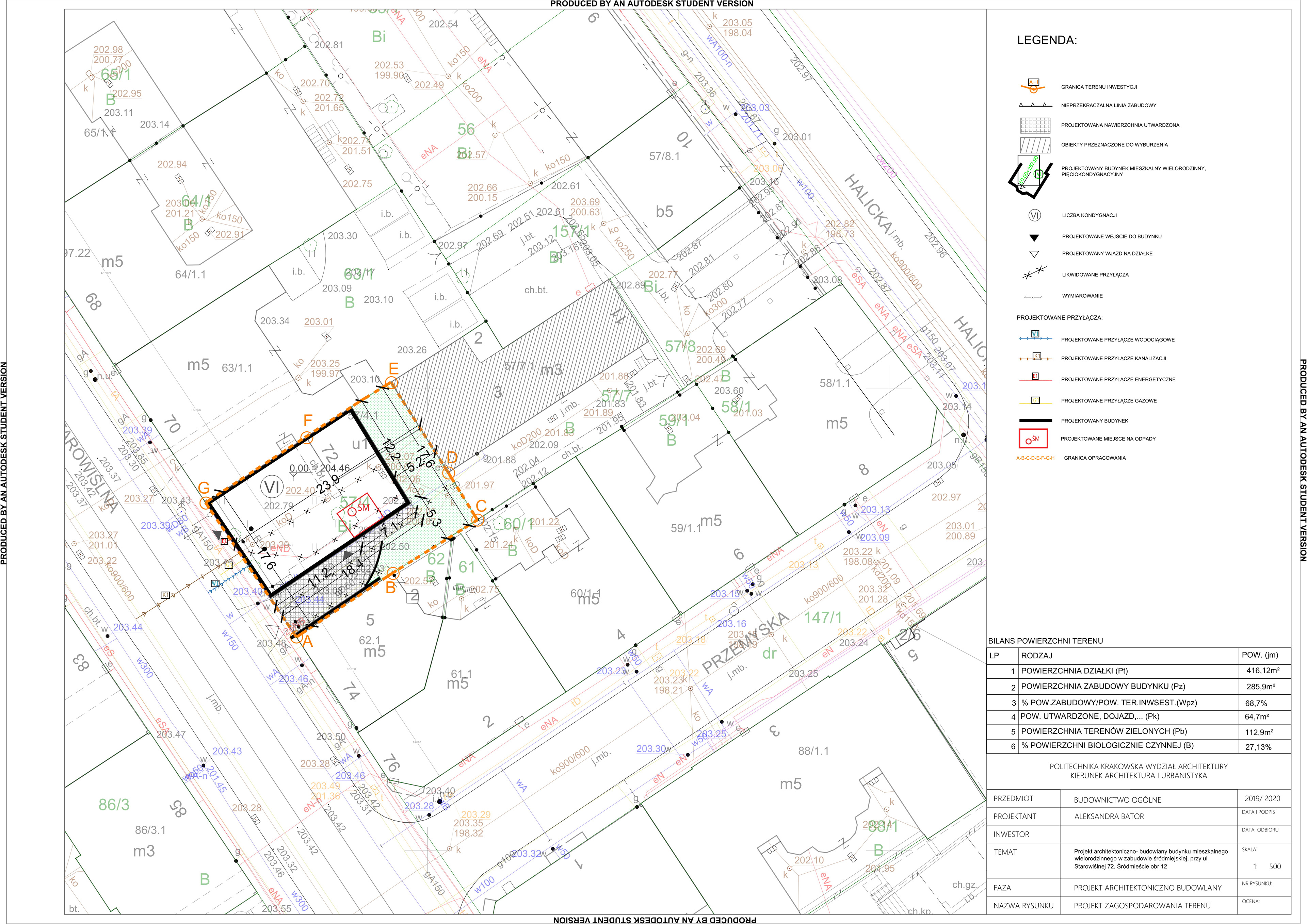This screenshot has width=1307, height=924.
Task: Select the scale value 500 in title block
Action: pyautogui.click(x=1275, y=867)
